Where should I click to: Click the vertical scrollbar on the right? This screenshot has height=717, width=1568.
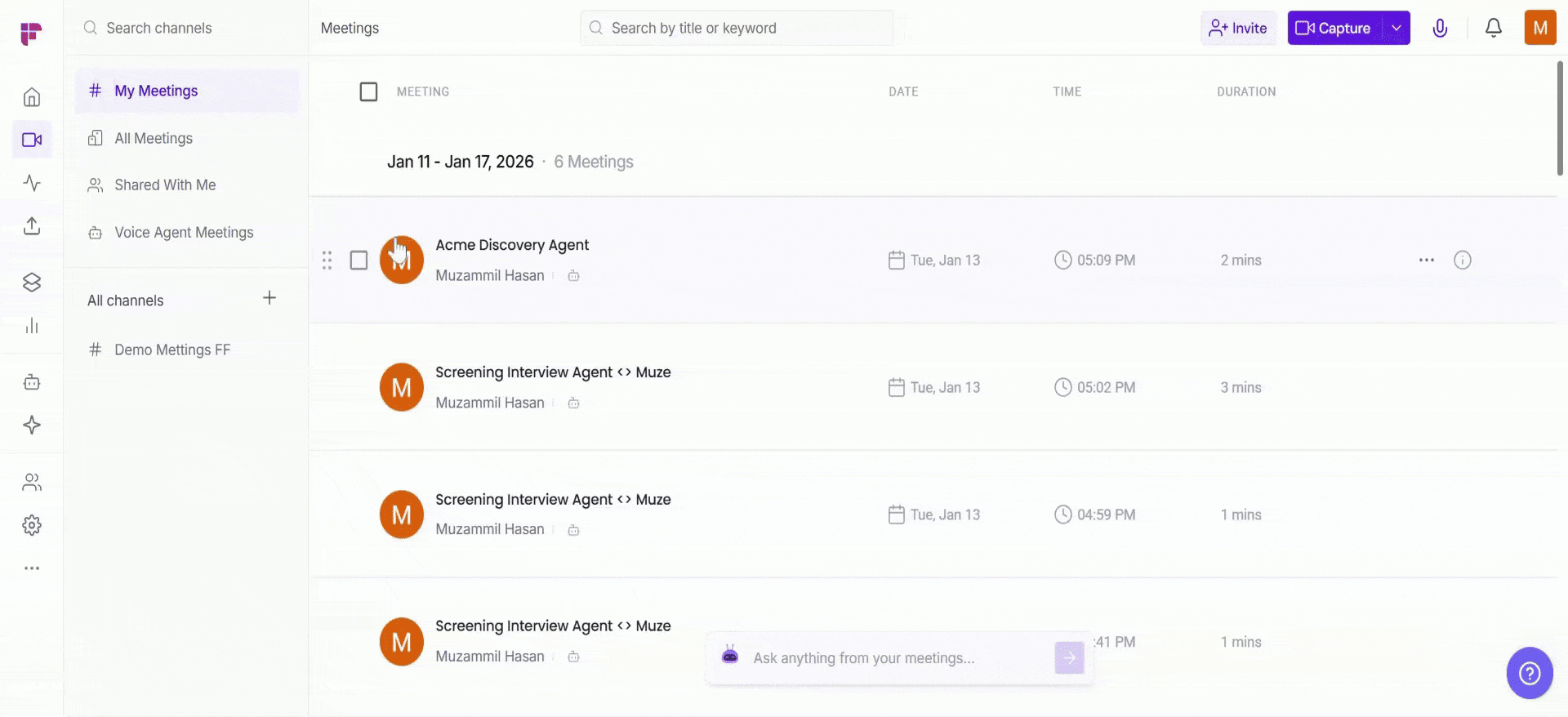tap(1560, 118)
